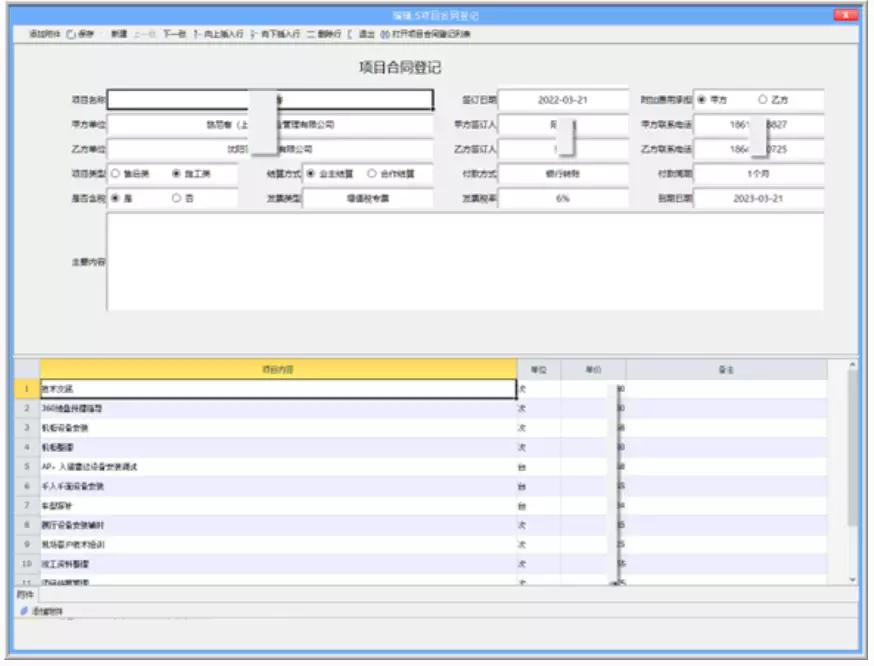Viewport: 874px width, 666px height.
Task: Go to next record with 下一条
Action: pos(174,34)
